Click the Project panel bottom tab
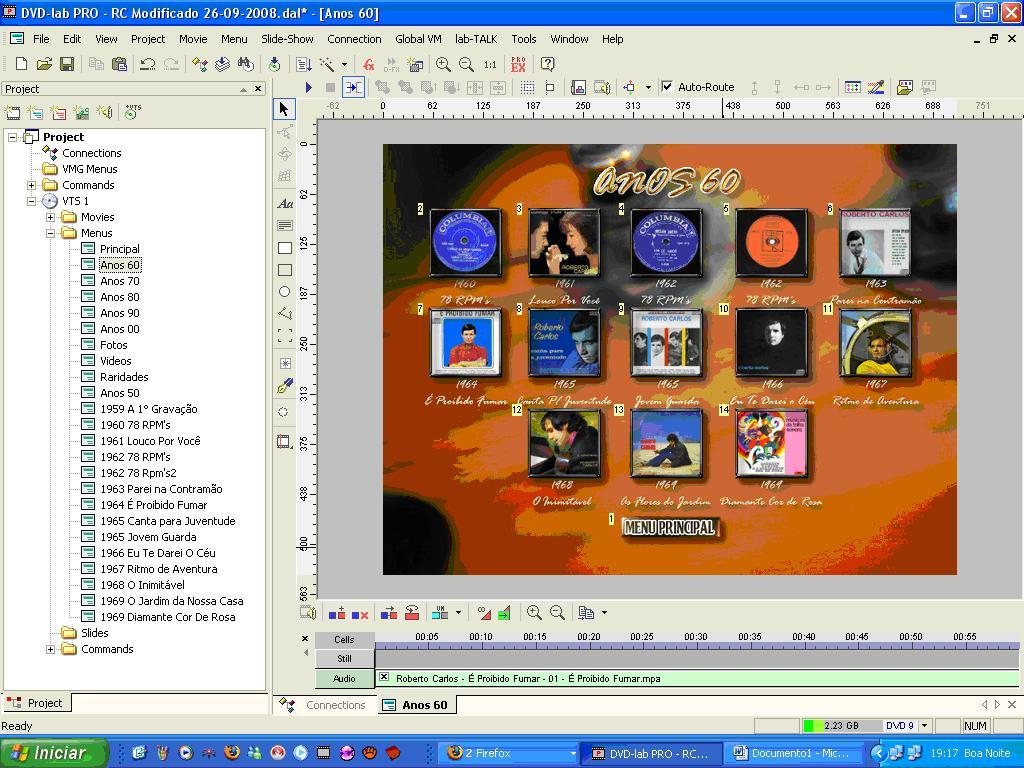This screenshot has height=768, width=1024. pyautogui.click(x=36, y=703)
